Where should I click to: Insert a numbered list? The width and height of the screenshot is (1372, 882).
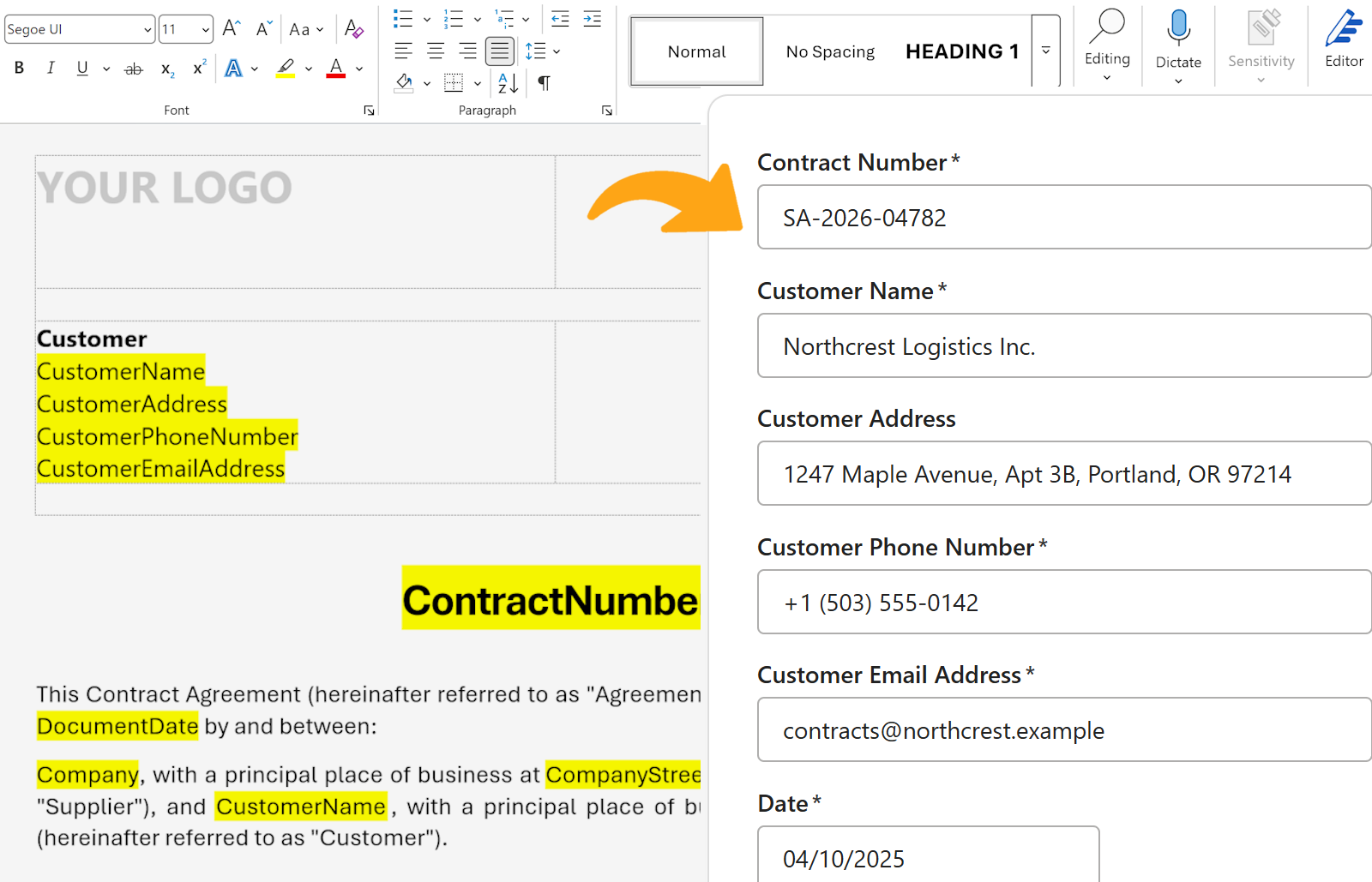tap(453, 19)
